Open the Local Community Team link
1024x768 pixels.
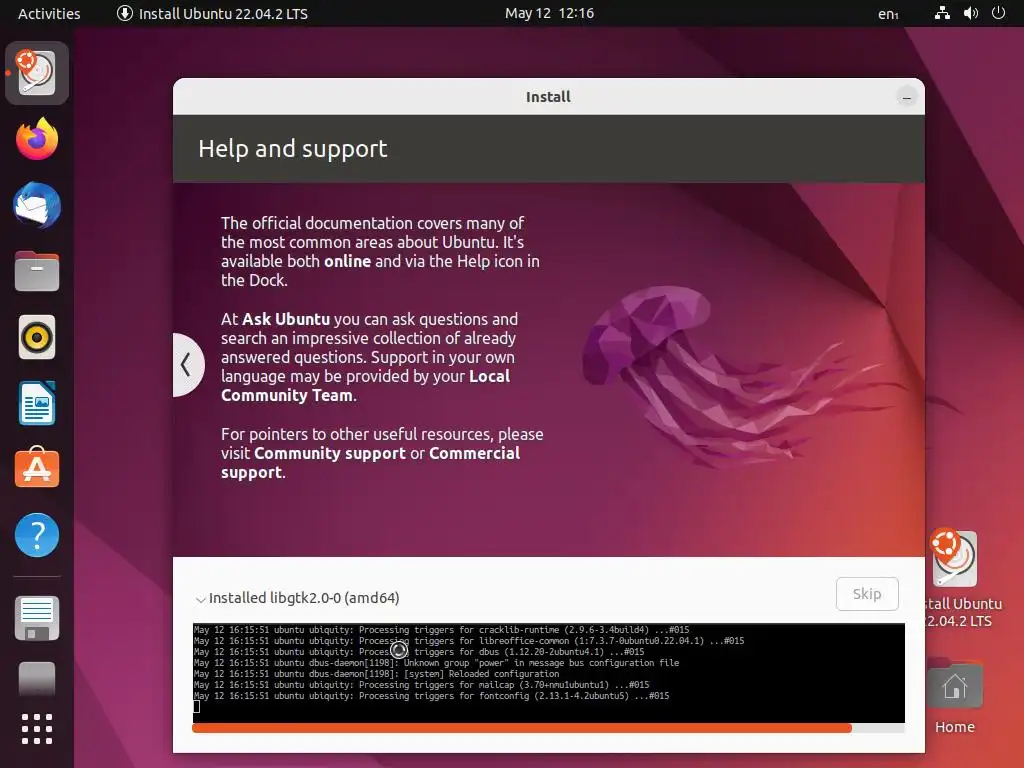365,385
